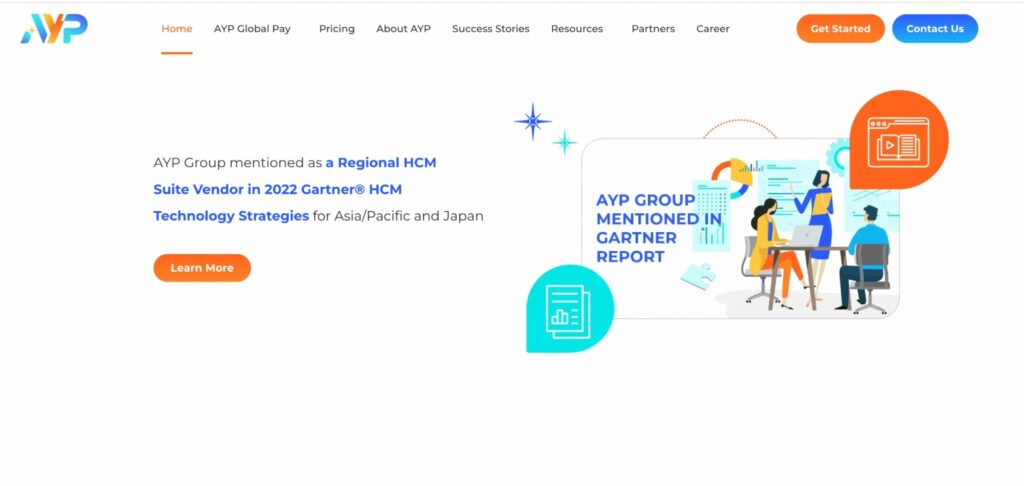The height and width of the screenshot is (486, 1024).
Task: Go to the Pricing page
Action: (337, 29)
